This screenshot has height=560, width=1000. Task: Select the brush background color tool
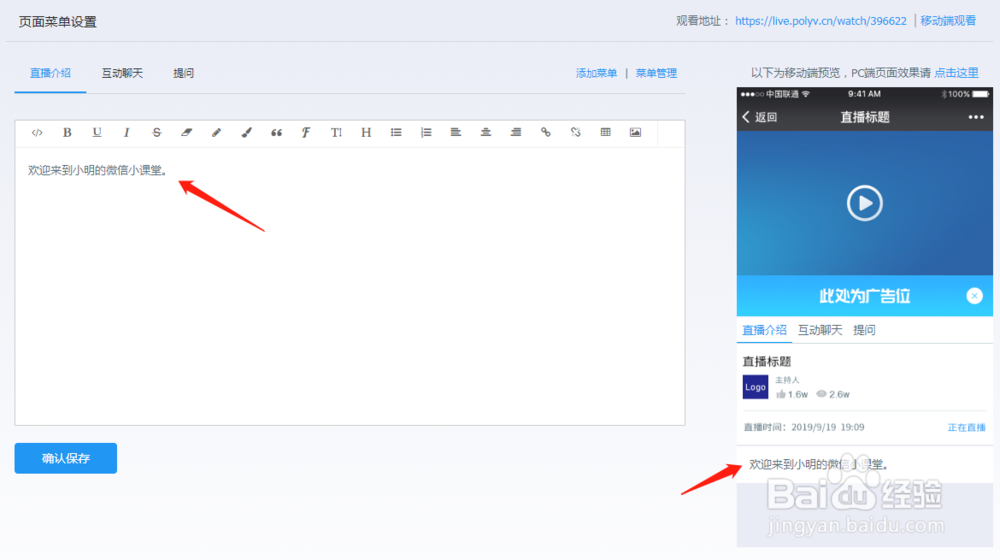pos(246,133)
